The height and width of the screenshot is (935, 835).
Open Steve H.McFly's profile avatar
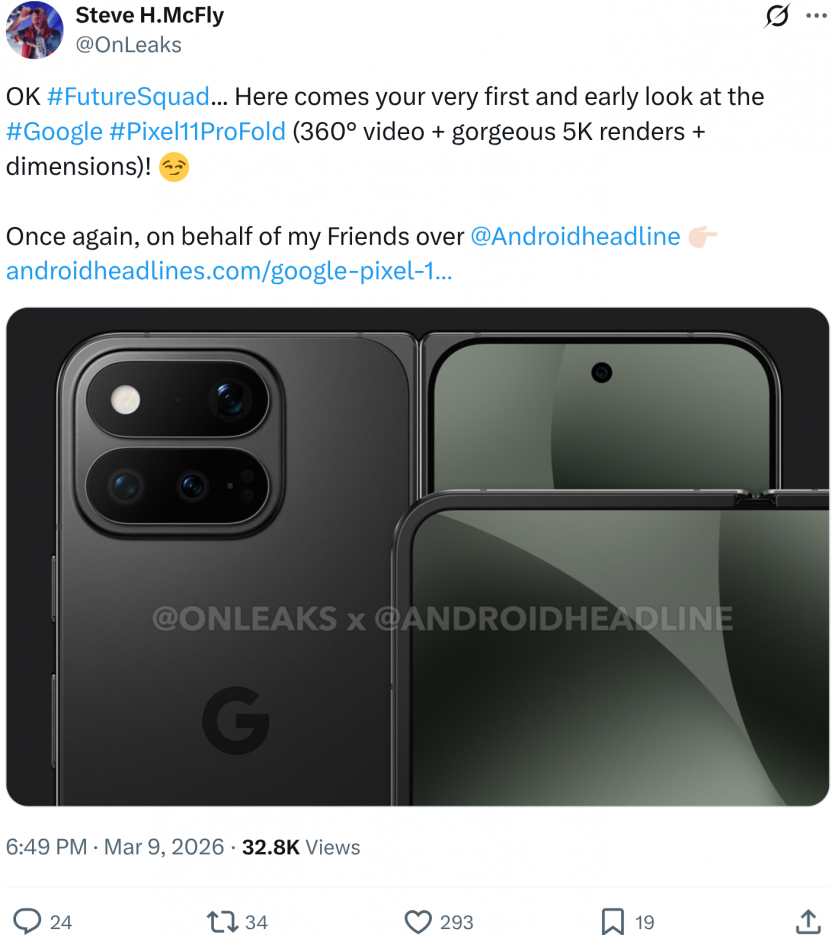[x=35, y=30]
